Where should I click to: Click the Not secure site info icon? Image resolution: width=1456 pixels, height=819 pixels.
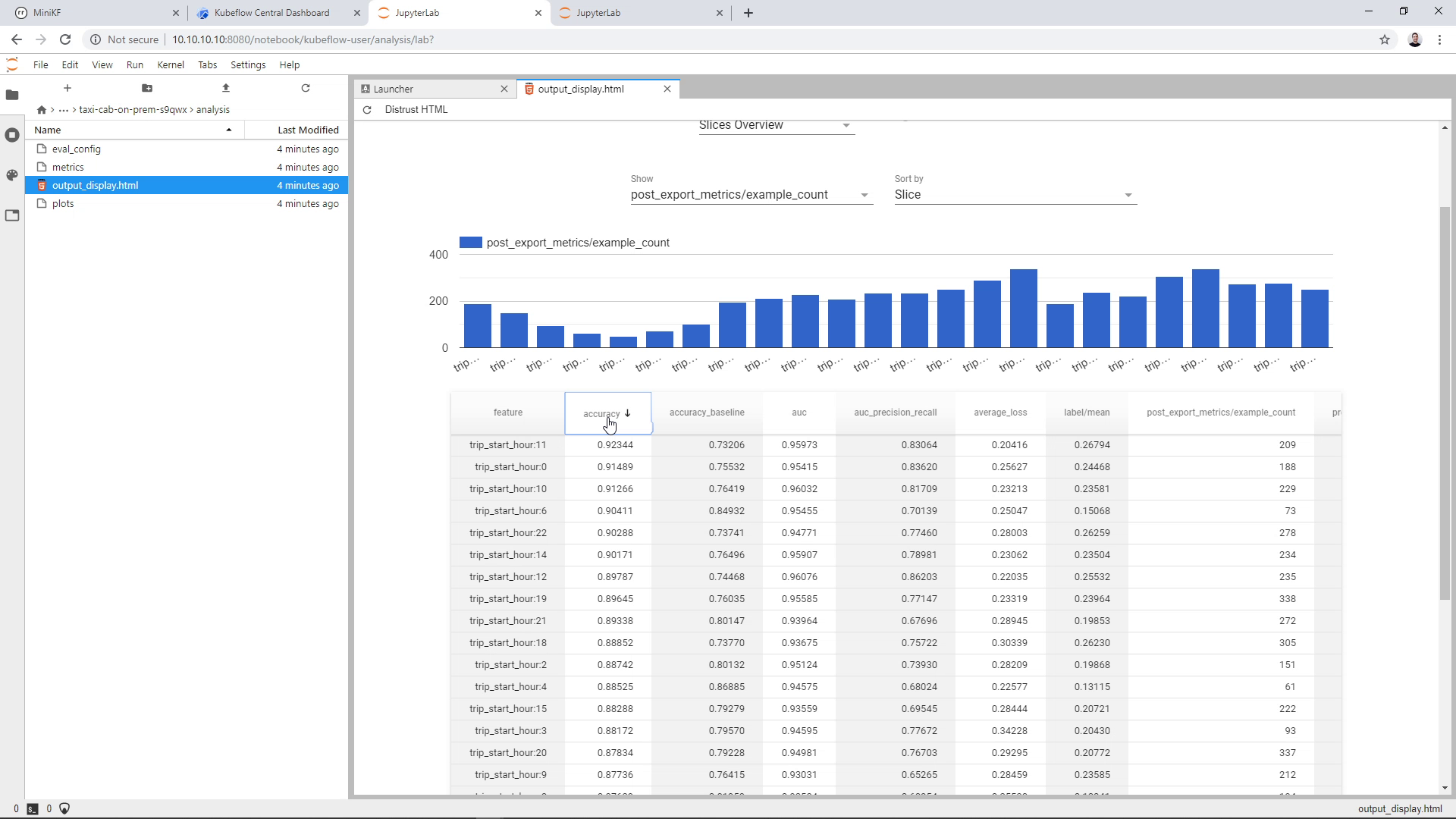pyautogui.click(x=96, y=39)
